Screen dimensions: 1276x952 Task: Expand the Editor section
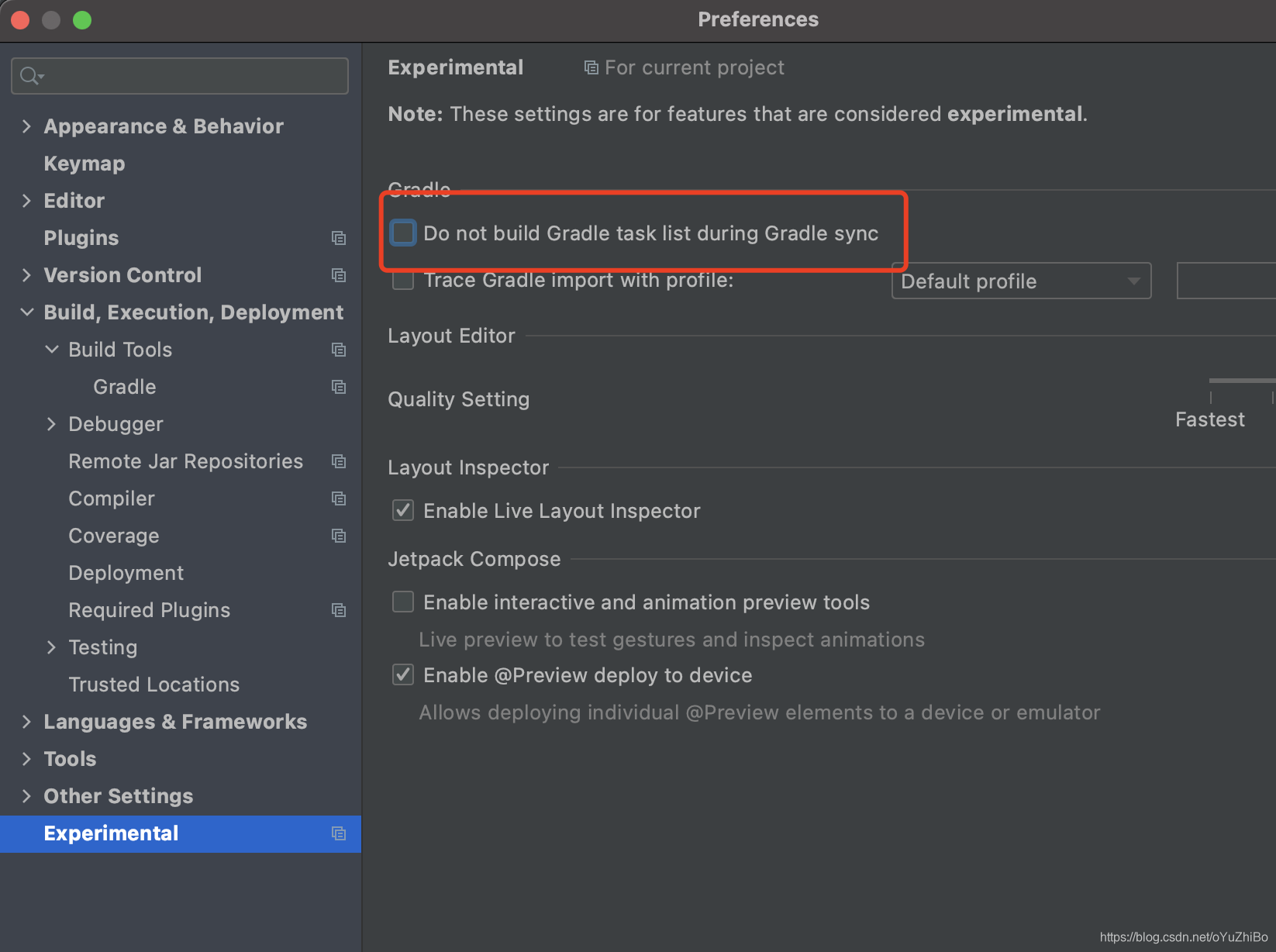point(26,200)
